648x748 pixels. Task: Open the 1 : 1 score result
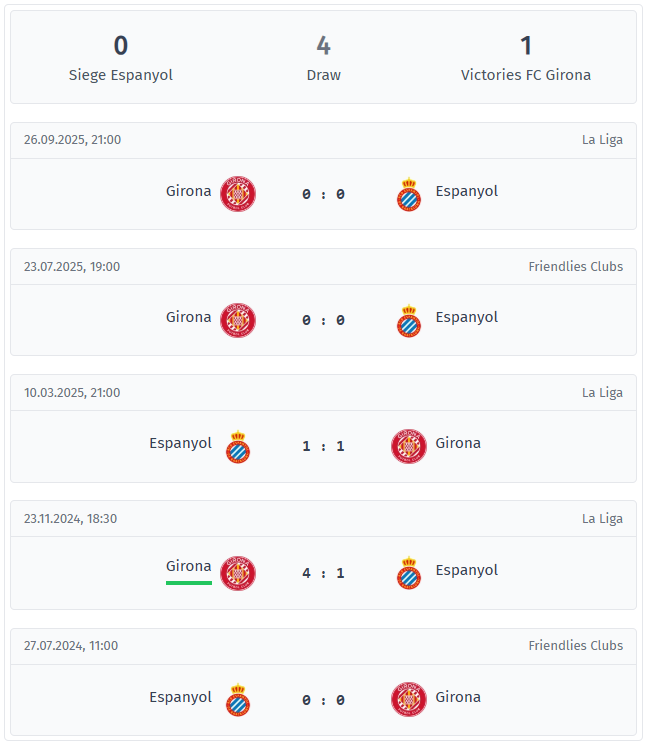click(x=323, y=446)
